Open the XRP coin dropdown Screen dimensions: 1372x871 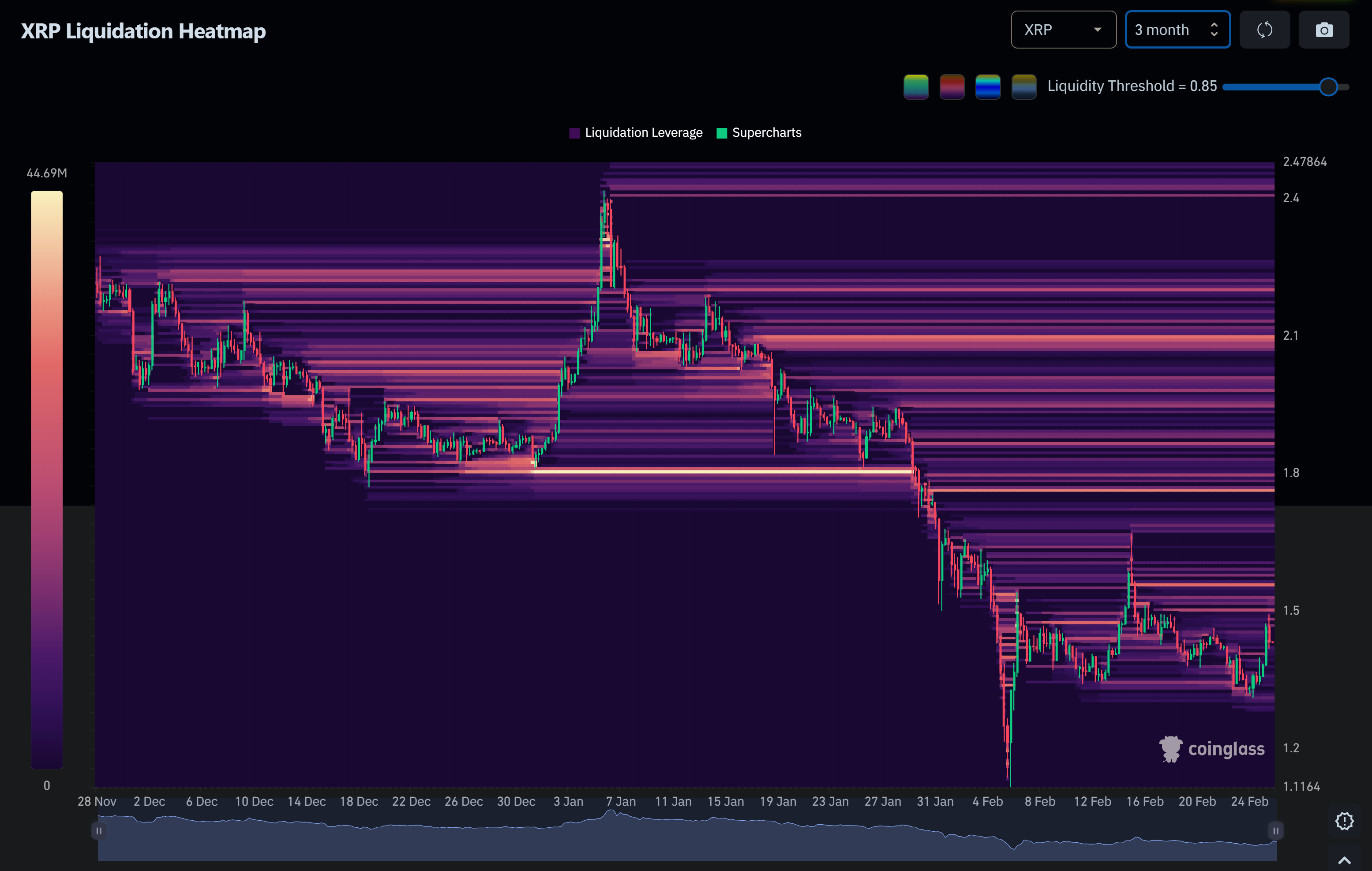click(x=1063, y=30)
